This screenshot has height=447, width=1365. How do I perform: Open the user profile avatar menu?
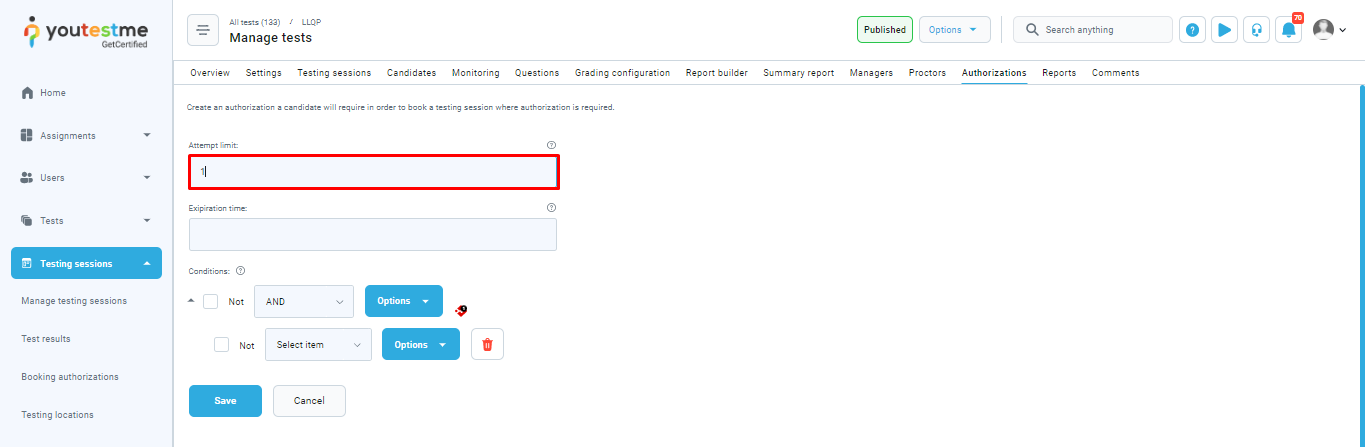click(1329, 30)
